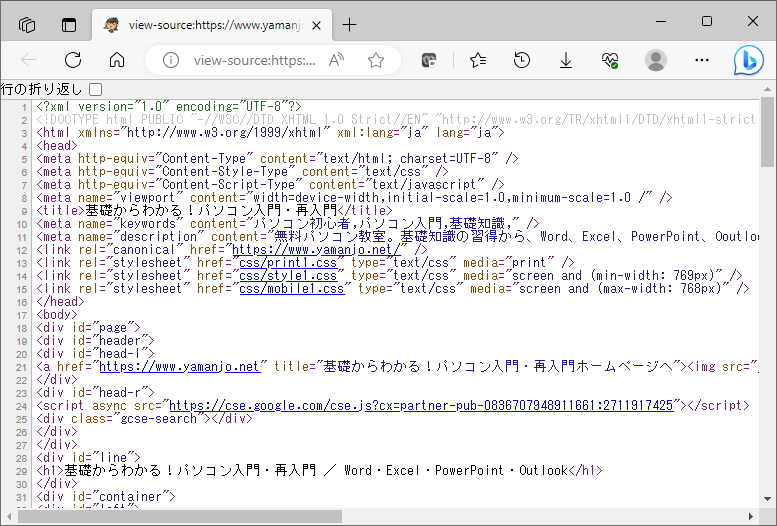
Task: Click the 行の折り返し label text
Action: coord(42,89)
